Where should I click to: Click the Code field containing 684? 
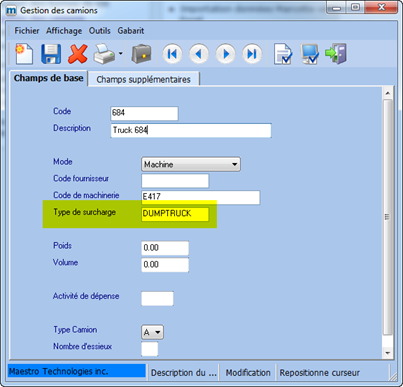tap(144, 113)
